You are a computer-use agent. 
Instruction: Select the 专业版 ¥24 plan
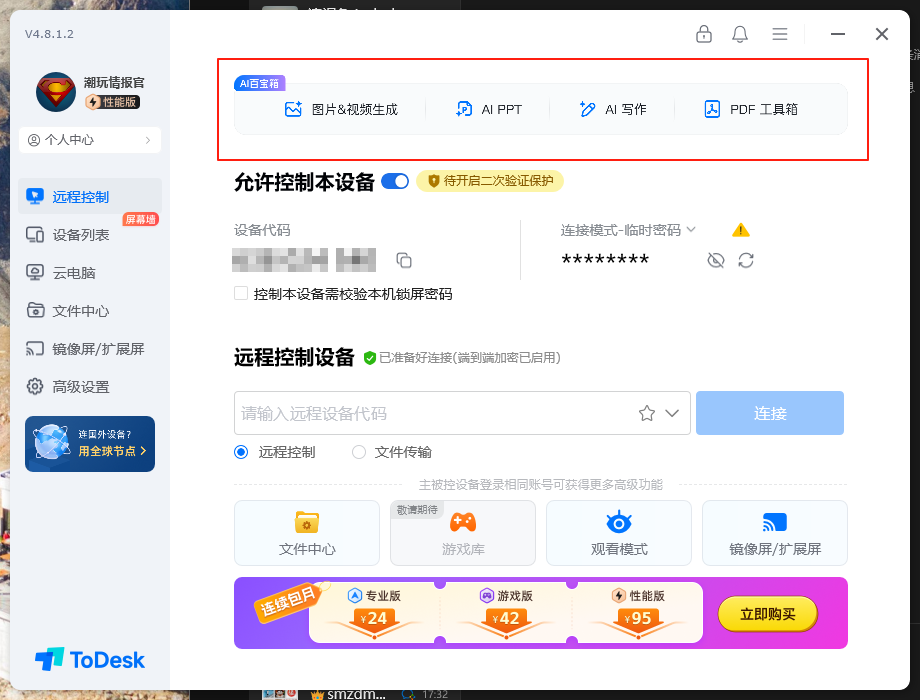(374, 613)
